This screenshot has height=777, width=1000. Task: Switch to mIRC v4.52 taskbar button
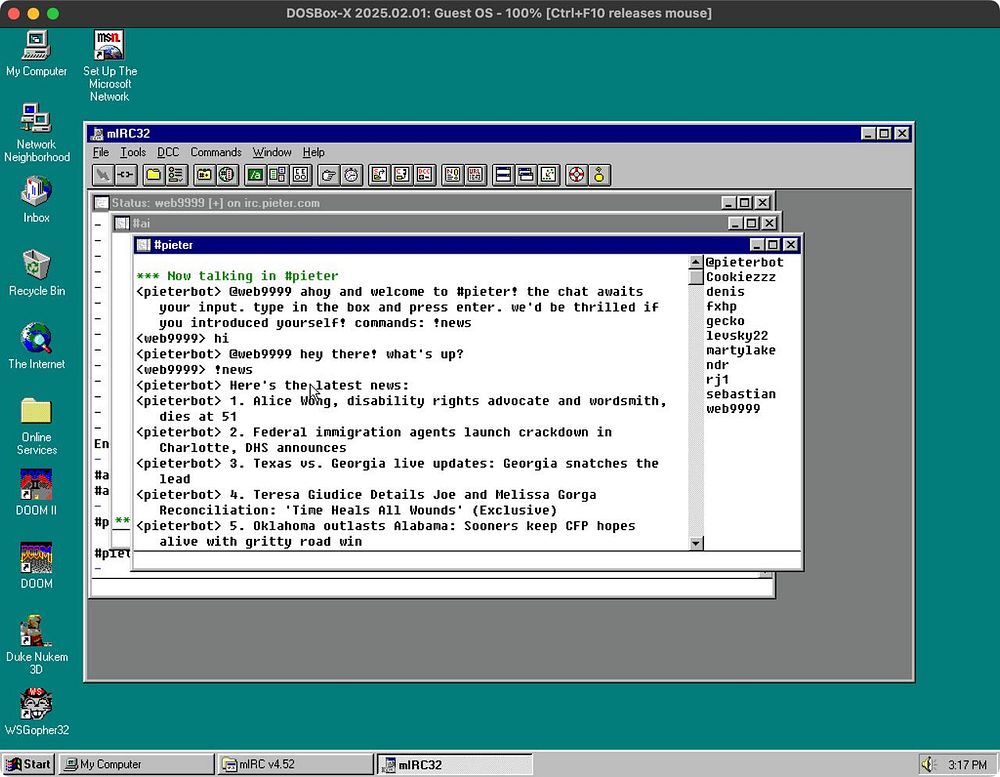(295, 764)
